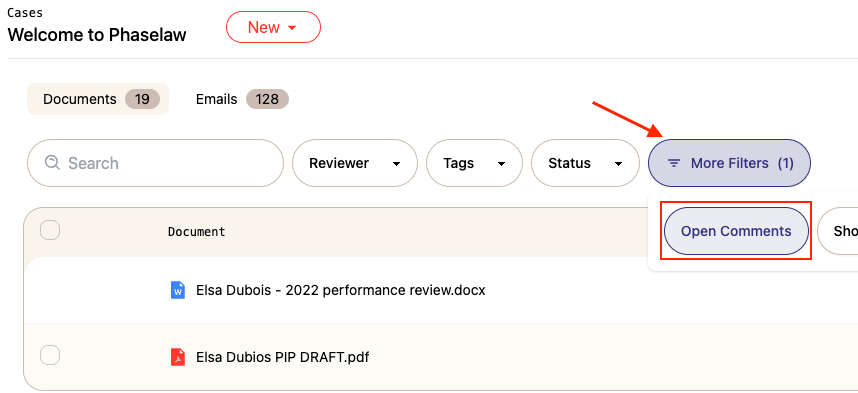
Task: Click the filter lines icon in More Filters
Action: [x=674, y=163]
